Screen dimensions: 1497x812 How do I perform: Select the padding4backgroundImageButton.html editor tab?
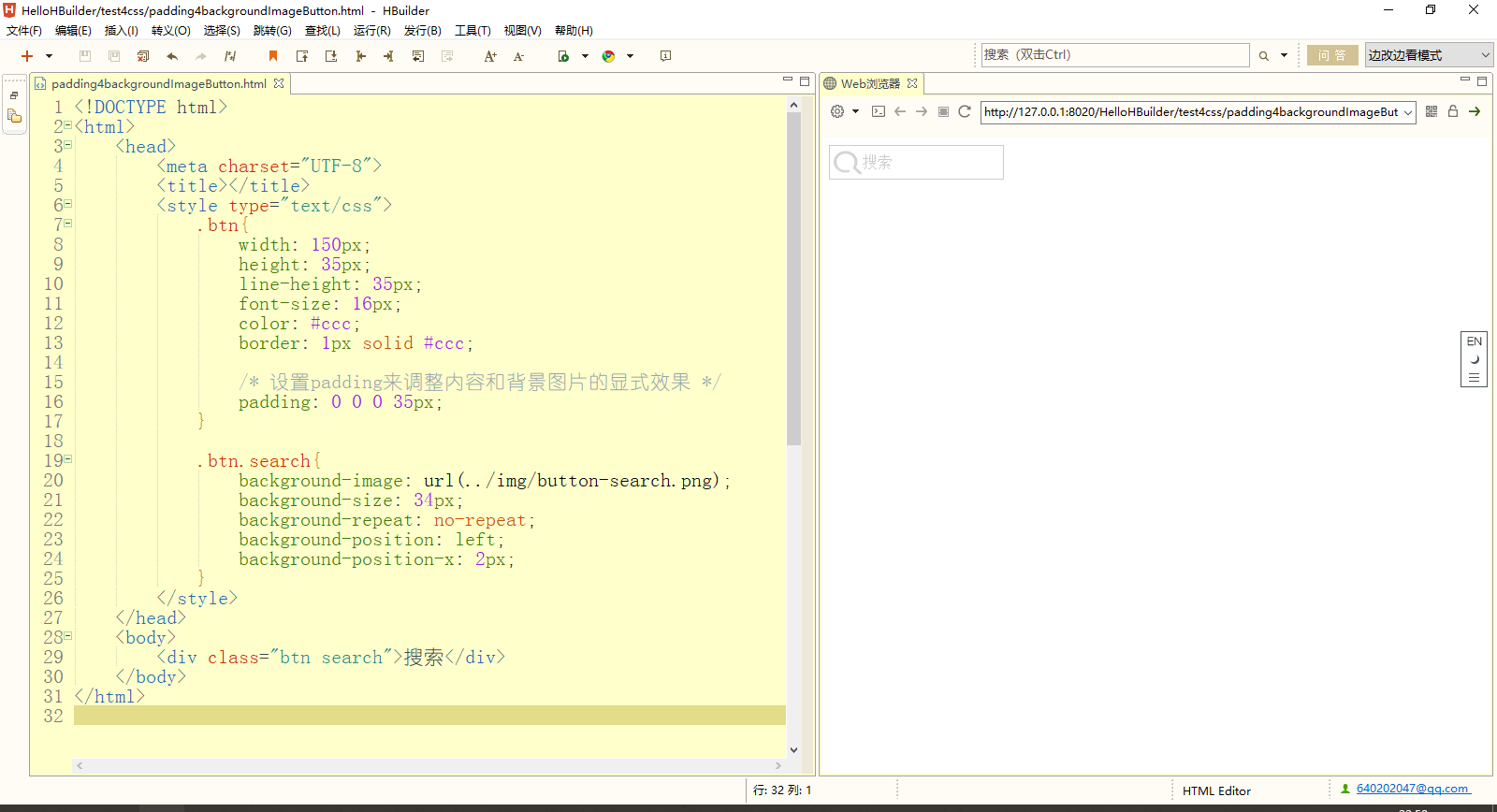[158, 83]
